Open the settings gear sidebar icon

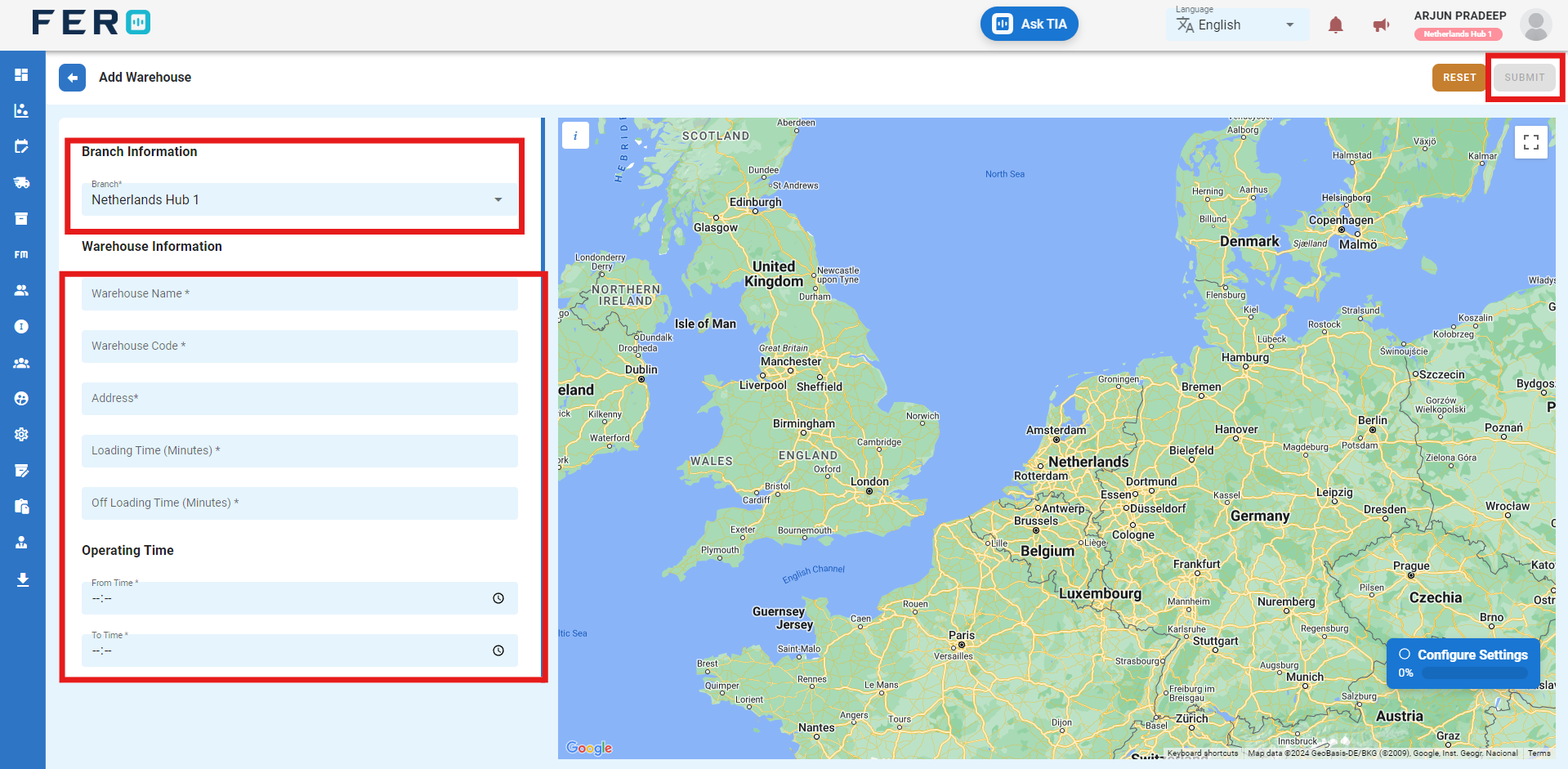click(x=22, y=435)
